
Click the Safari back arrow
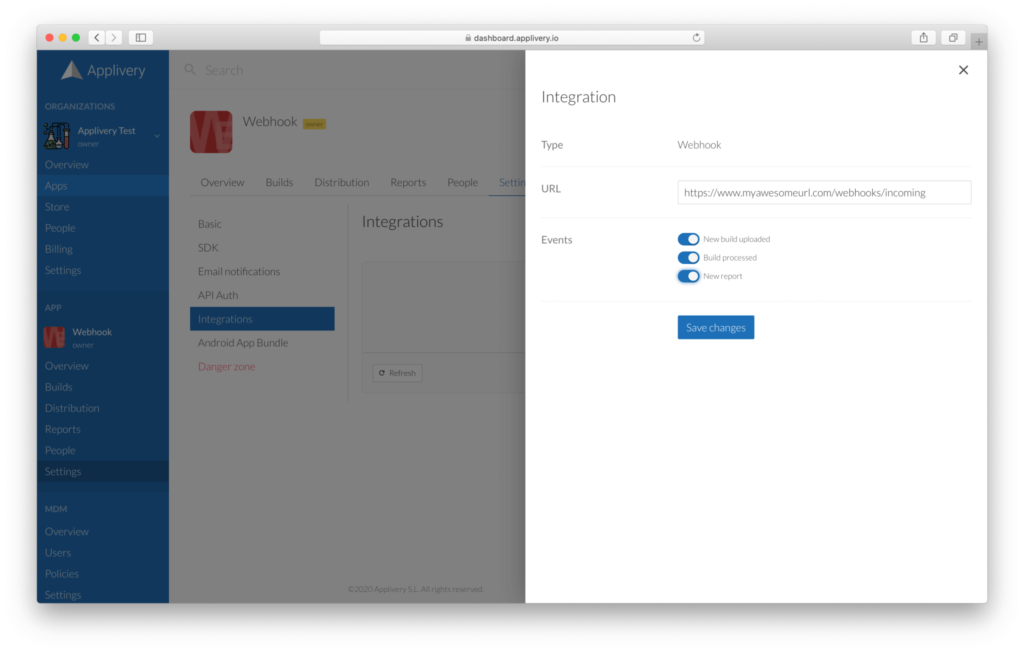[97, 37]
